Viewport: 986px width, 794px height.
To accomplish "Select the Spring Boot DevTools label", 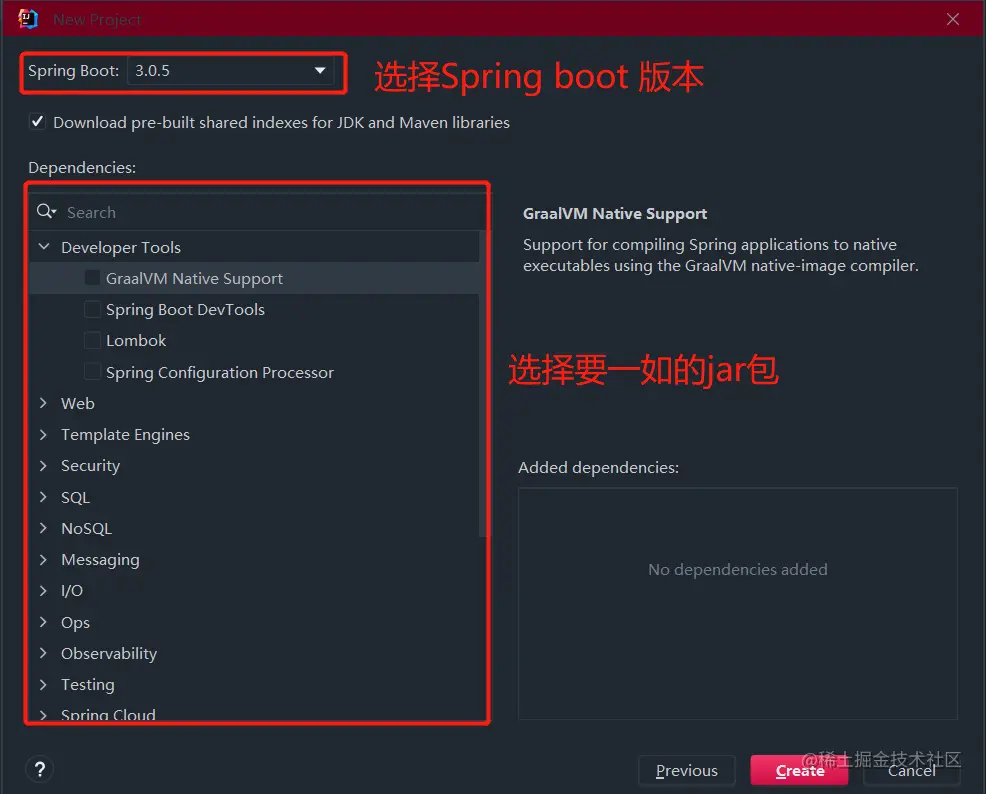I will [x=186, y=309].
